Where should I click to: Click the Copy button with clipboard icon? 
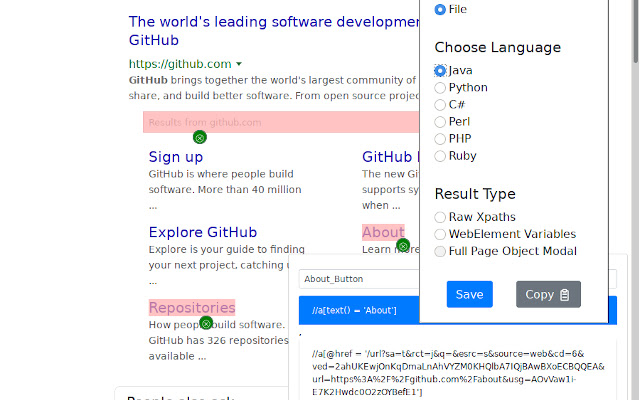point(548,294)
